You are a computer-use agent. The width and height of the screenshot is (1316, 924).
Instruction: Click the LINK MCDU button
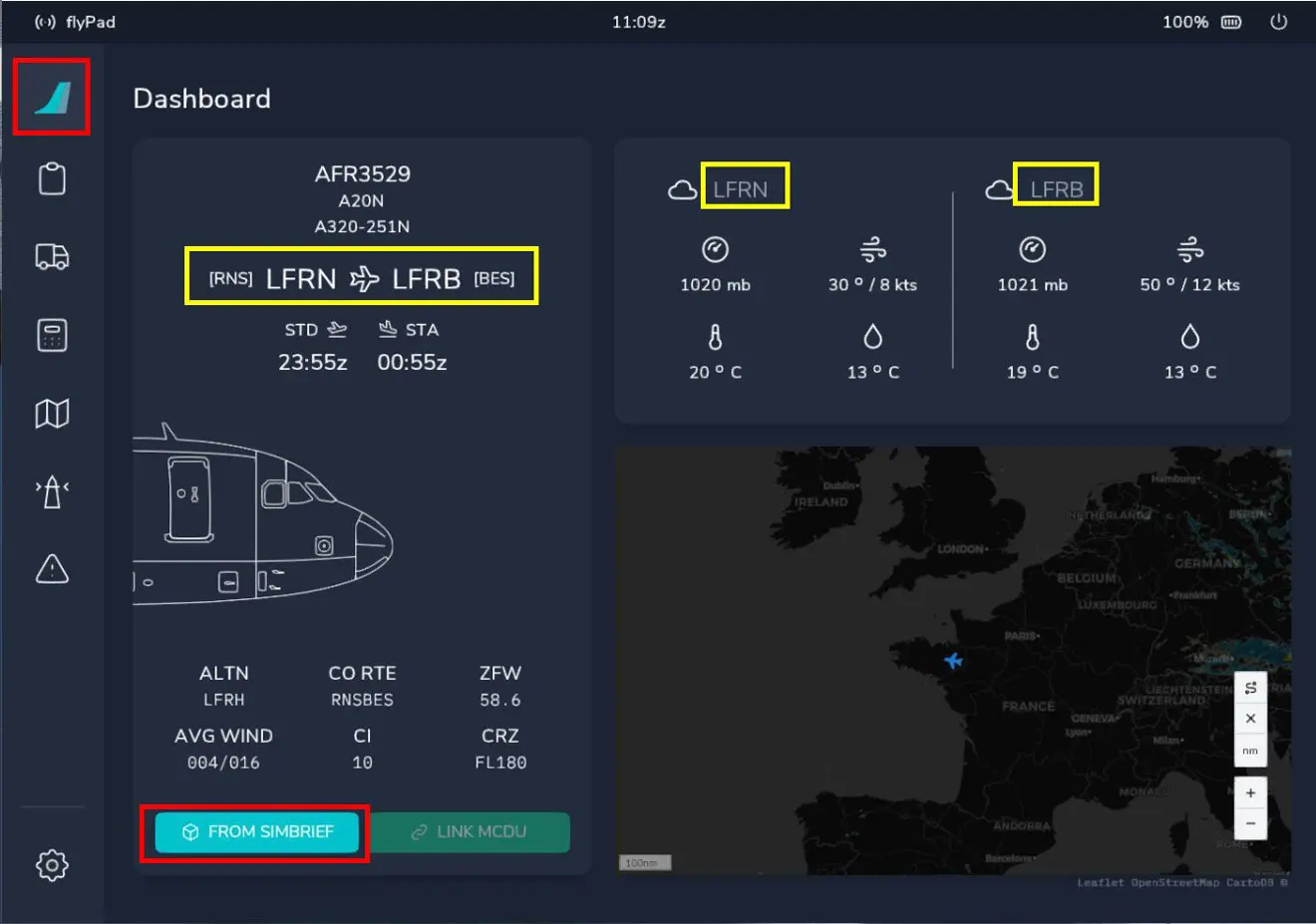tap(470, 831)
